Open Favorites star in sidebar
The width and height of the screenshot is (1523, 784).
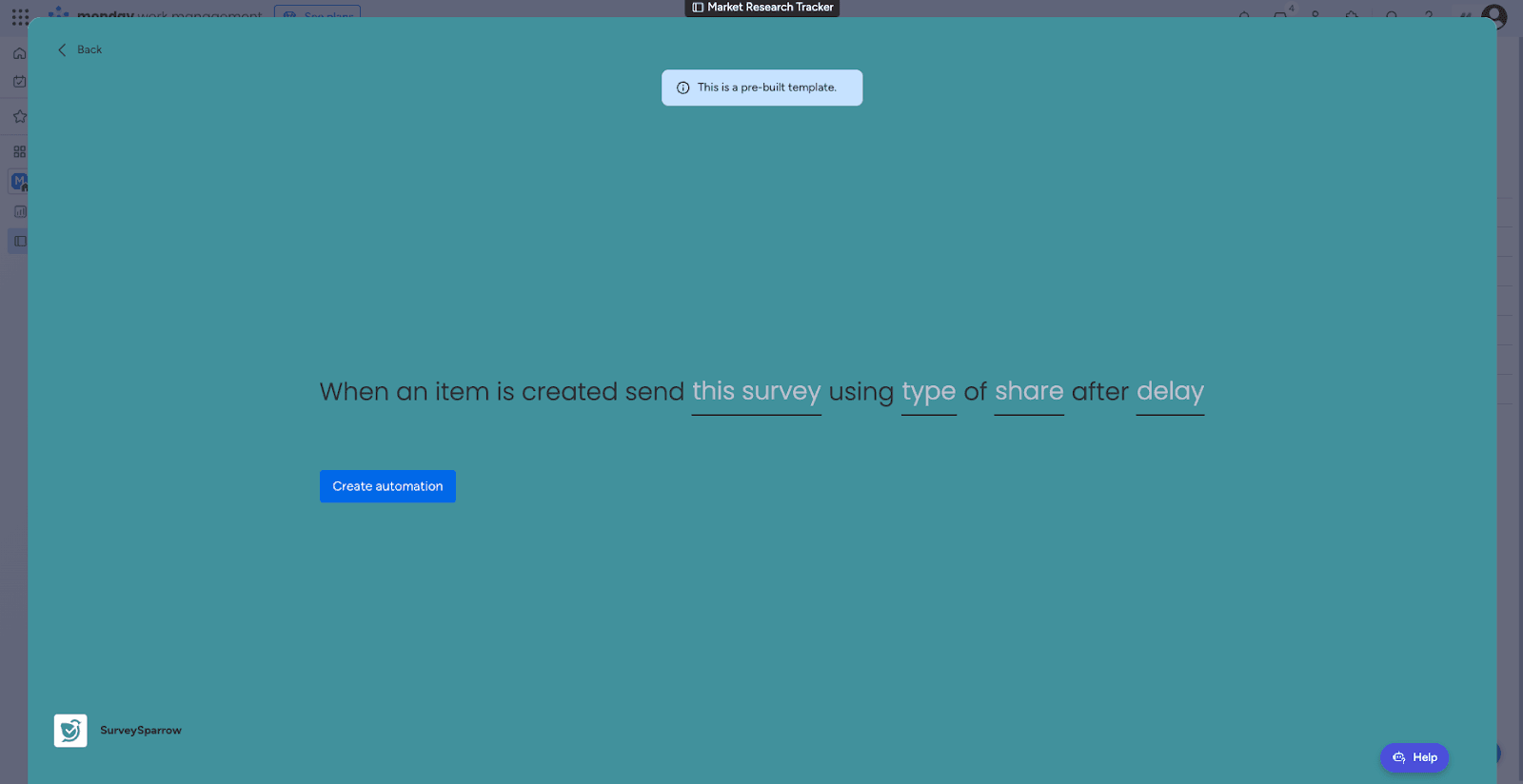pos(19,116)
